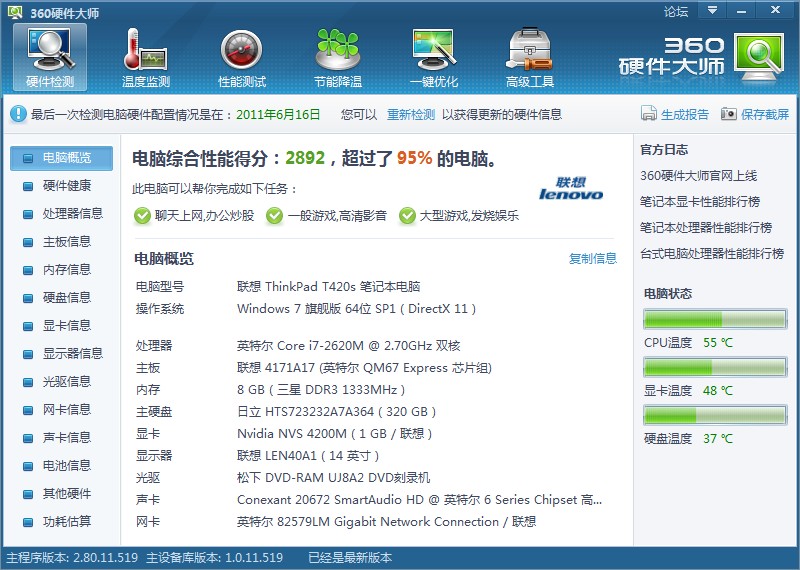Click the 生成报告 report printer icon
The image size is (800, 570).
[x=648, y=113]
